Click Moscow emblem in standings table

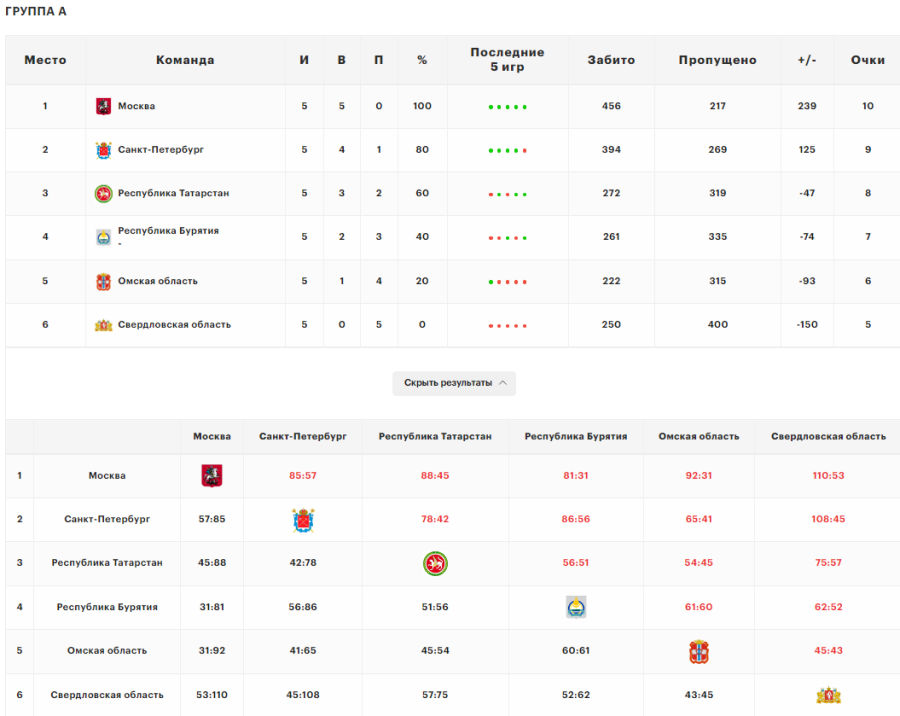click(103, 106)
